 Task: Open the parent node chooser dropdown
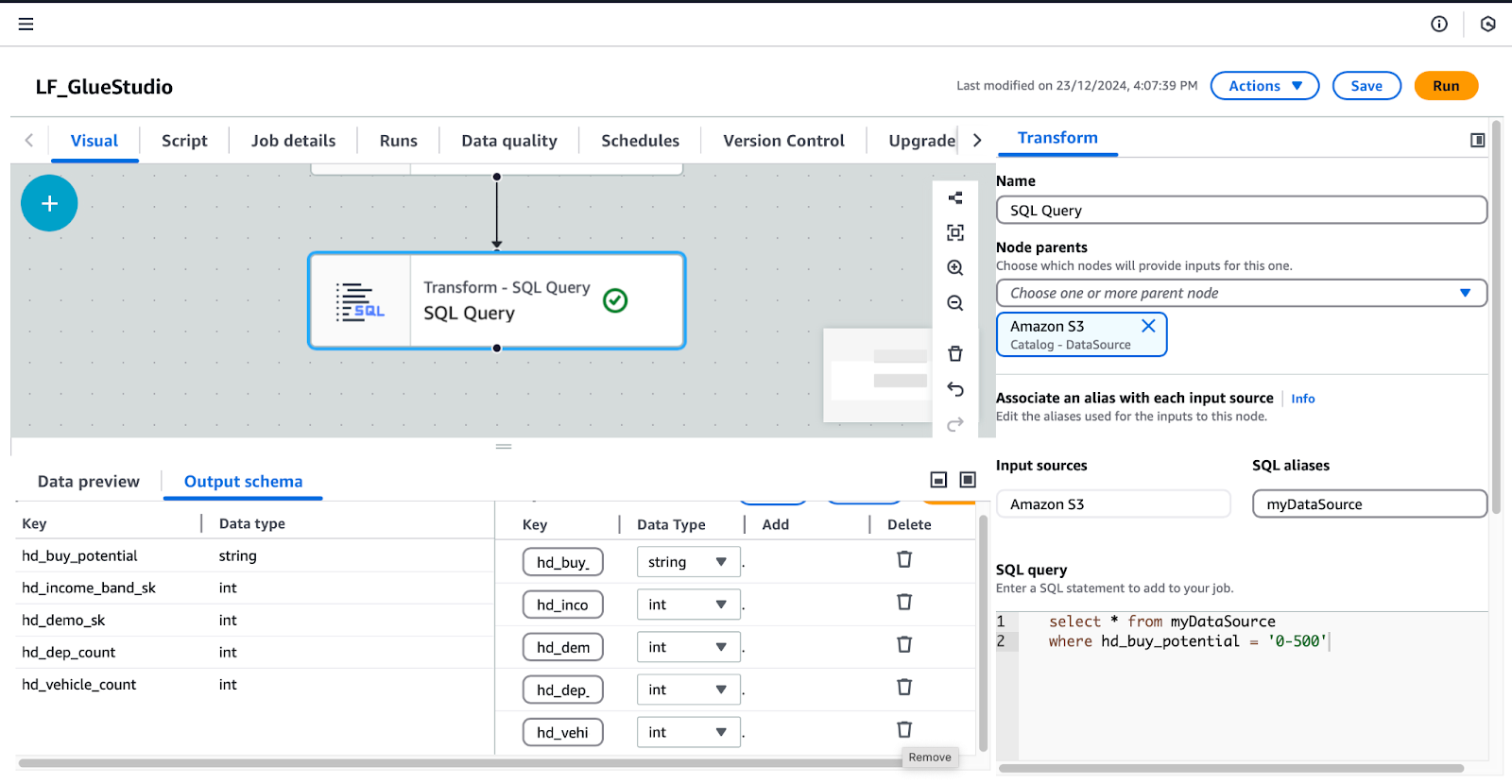tap(1242, 293)
